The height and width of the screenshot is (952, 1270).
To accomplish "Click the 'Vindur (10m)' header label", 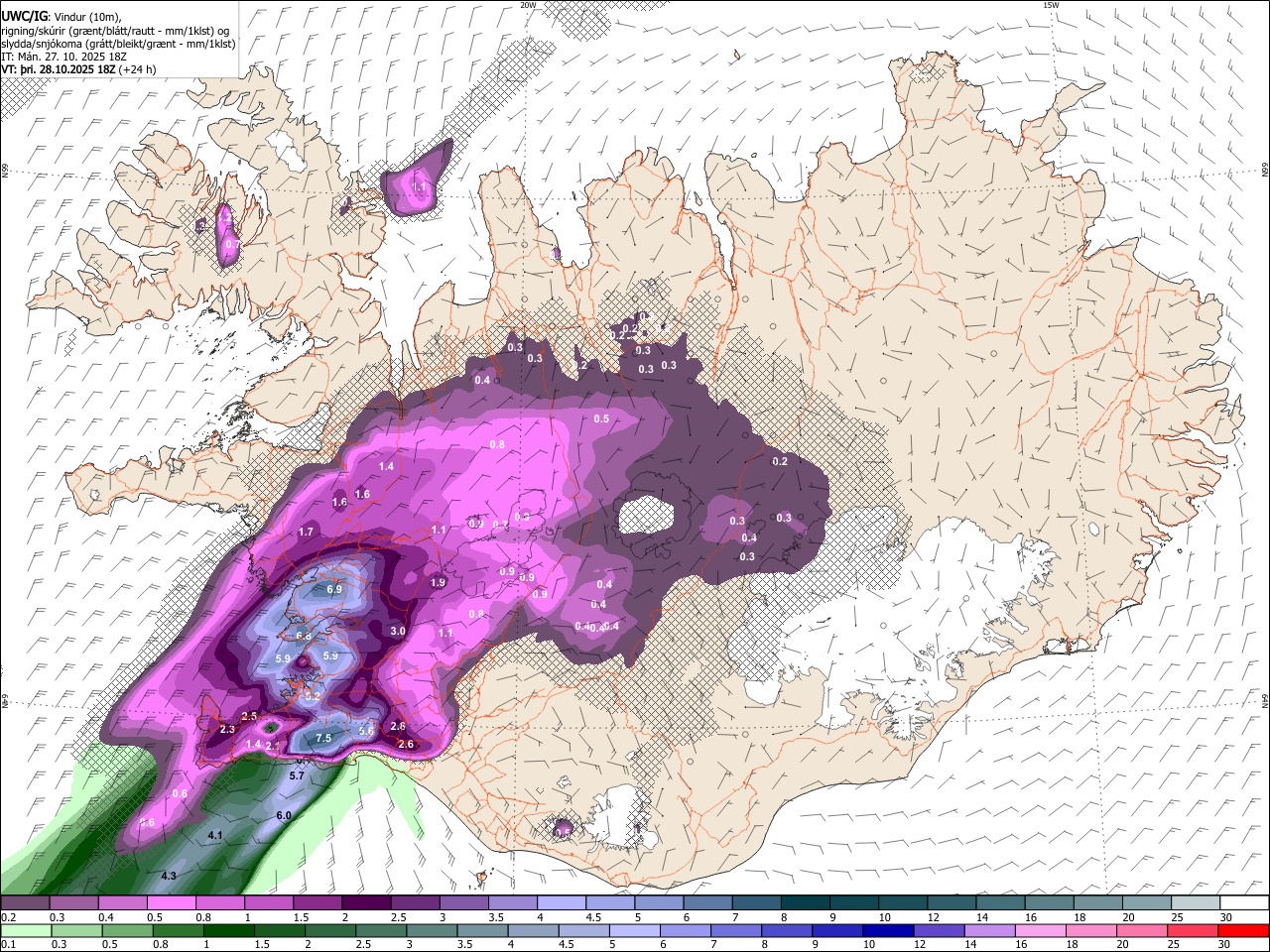I will pyautogui.click(x=85, y=17).
